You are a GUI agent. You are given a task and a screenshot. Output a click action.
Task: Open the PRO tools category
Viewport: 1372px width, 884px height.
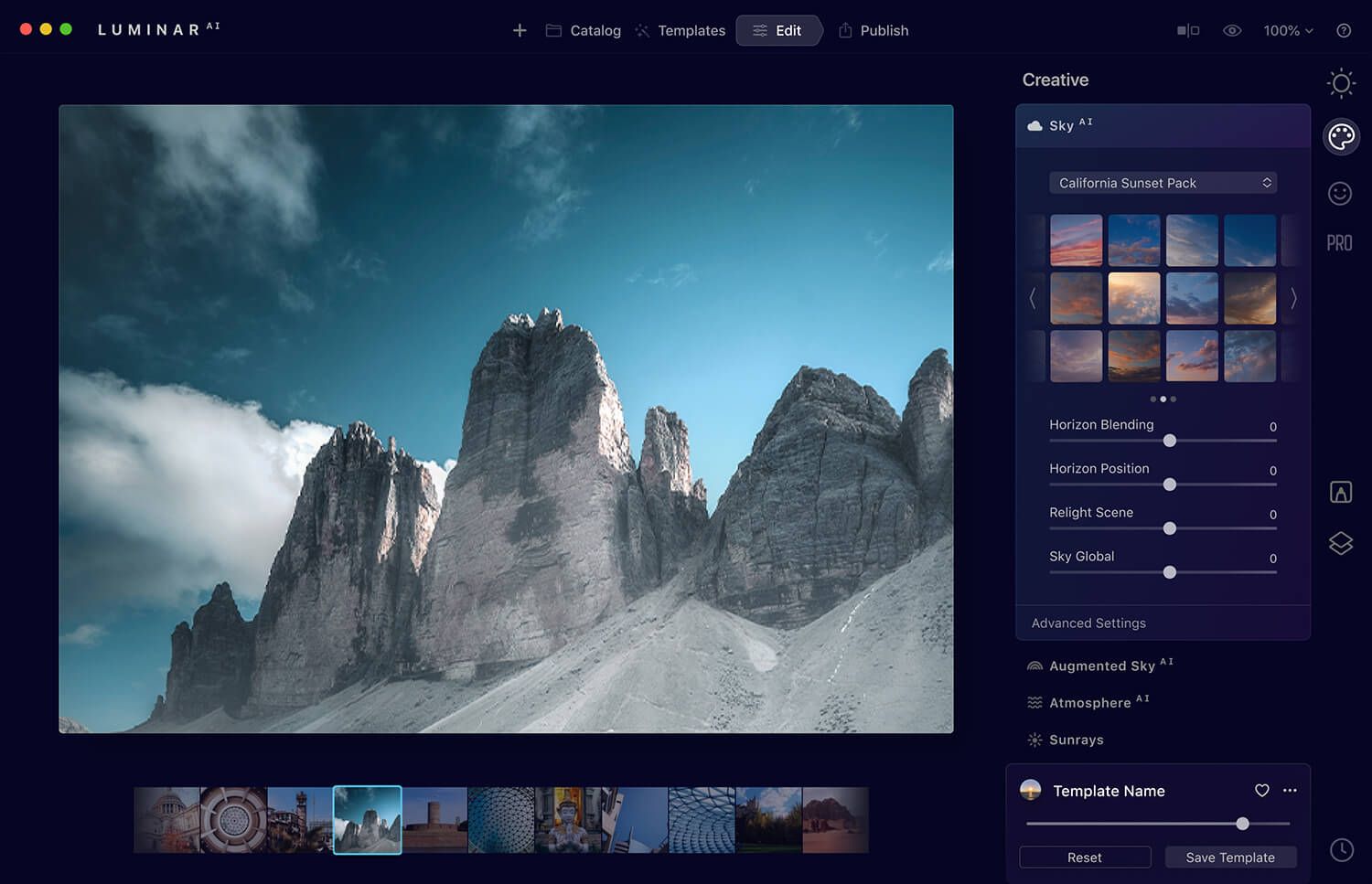pyautogui.click(x=1339, y=243)
